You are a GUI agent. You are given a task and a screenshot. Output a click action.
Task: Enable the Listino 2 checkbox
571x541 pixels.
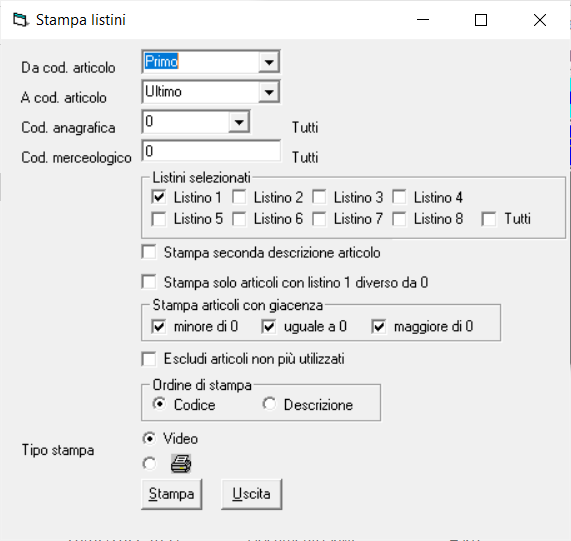(x=239, y=197)
